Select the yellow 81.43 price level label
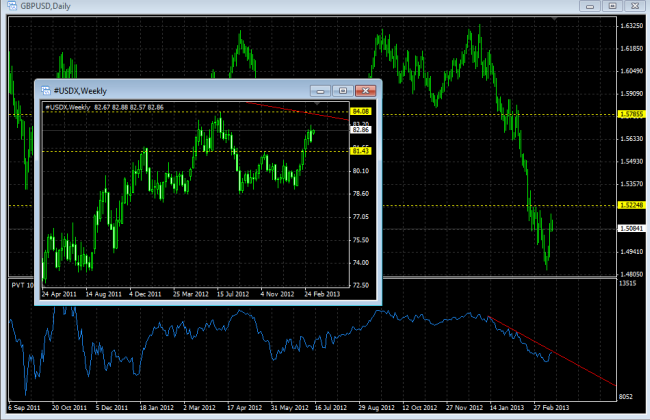 pyautogui.click(x=361, y=151)
